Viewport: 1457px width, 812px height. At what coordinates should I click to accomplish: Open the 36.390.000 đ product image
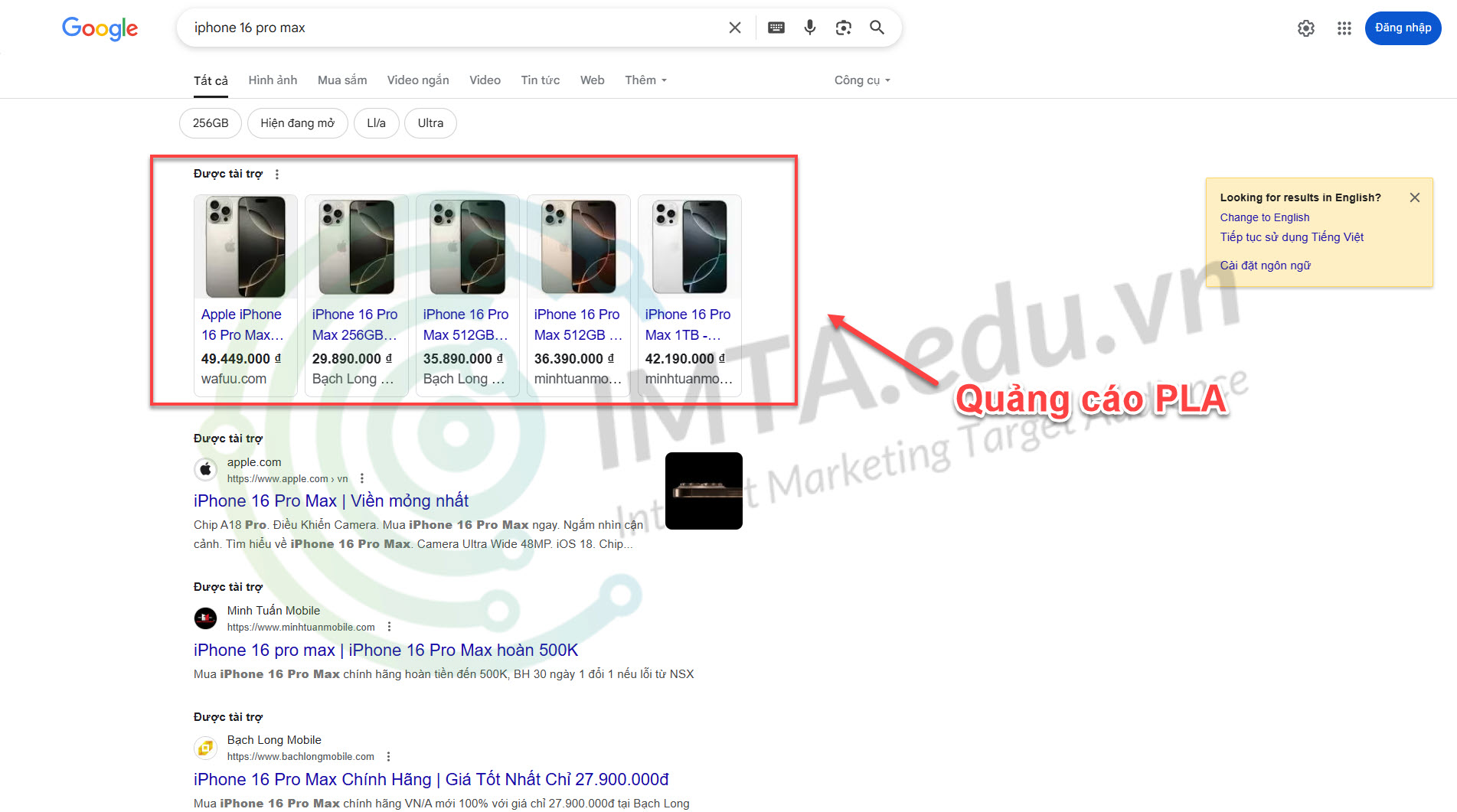pyautogui.click(x=579, y=246)
